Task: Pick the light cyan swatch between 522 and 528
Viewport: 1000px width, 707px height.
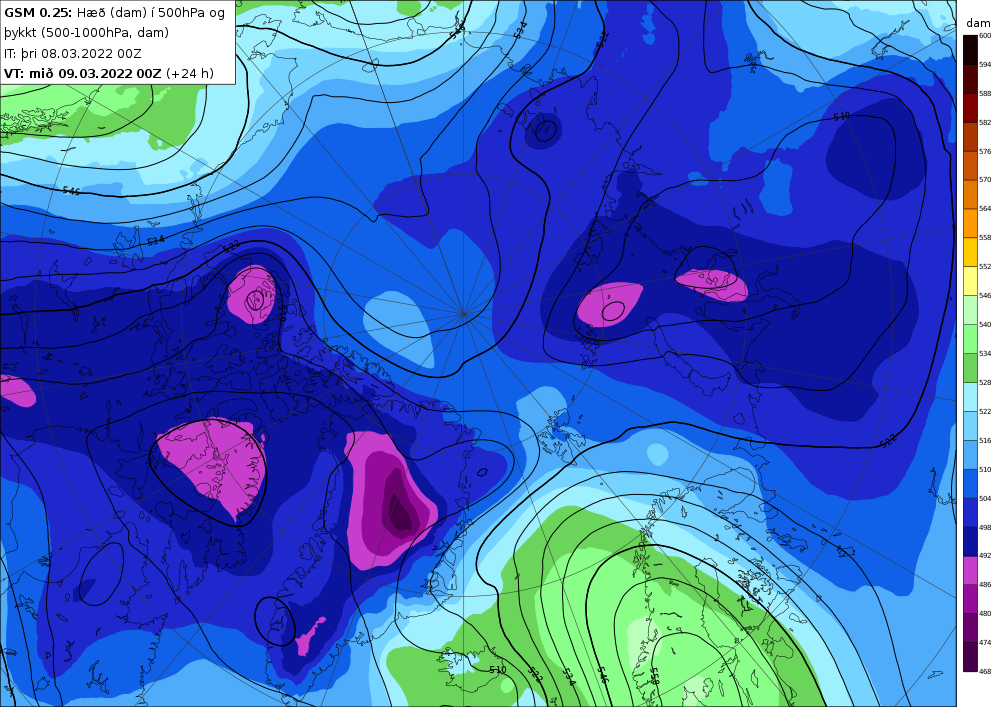Action: [x=969, y=397]
